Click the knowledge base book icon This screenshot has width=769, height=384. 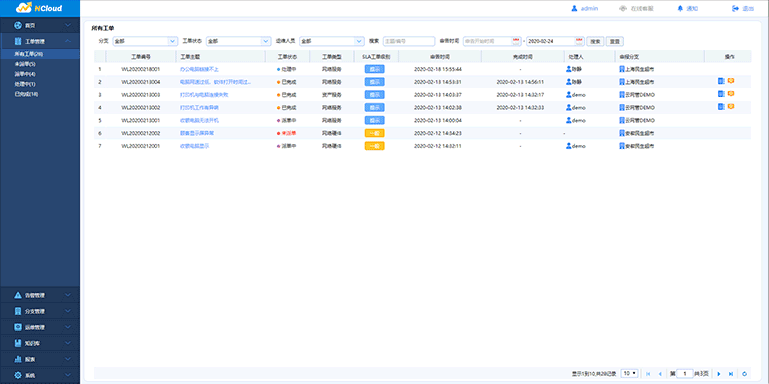pyautogui.click(x=18, y=343)
